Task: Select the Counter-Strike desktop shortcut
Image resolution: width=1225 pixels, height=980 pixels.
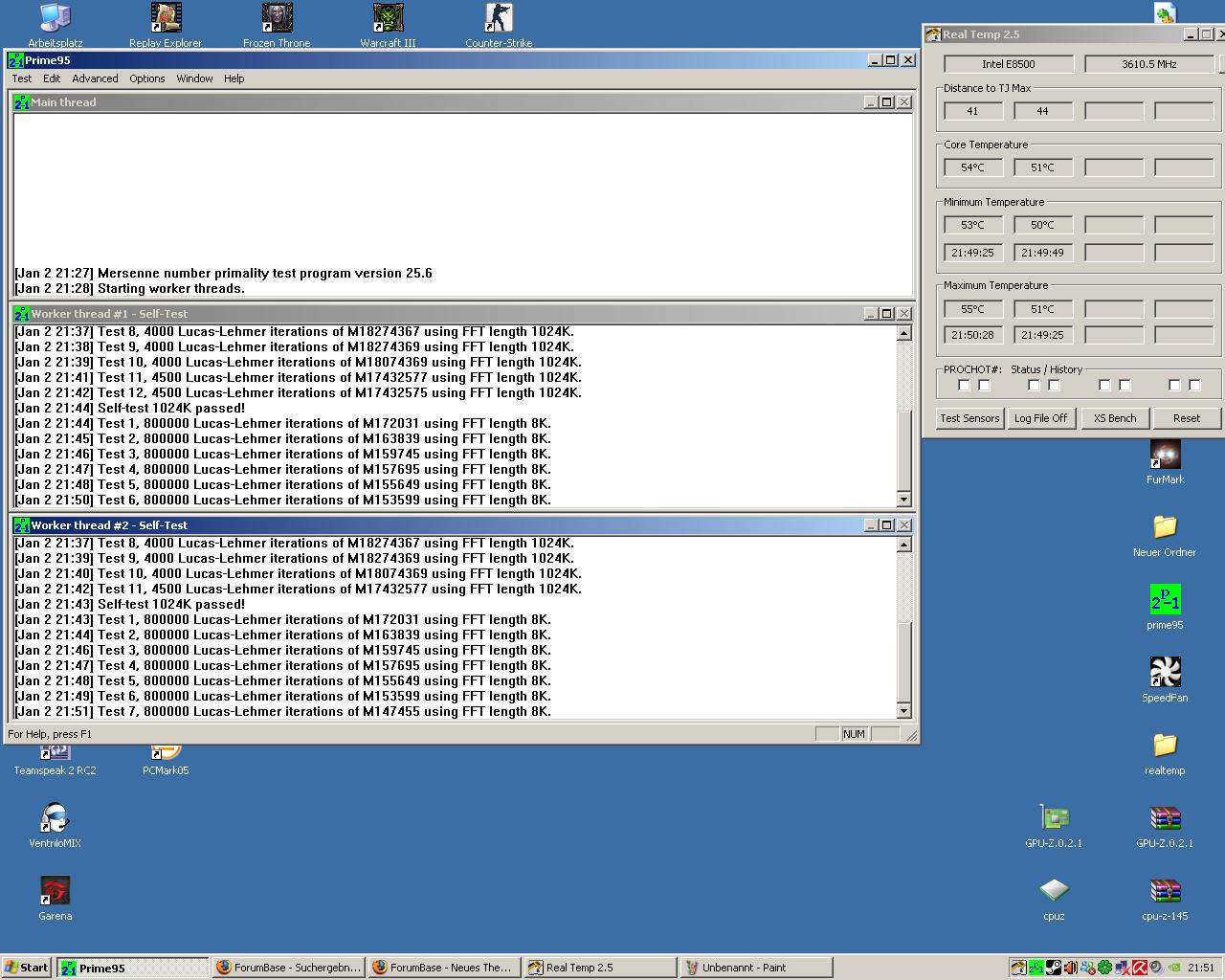Action: [x=499, y=26]
